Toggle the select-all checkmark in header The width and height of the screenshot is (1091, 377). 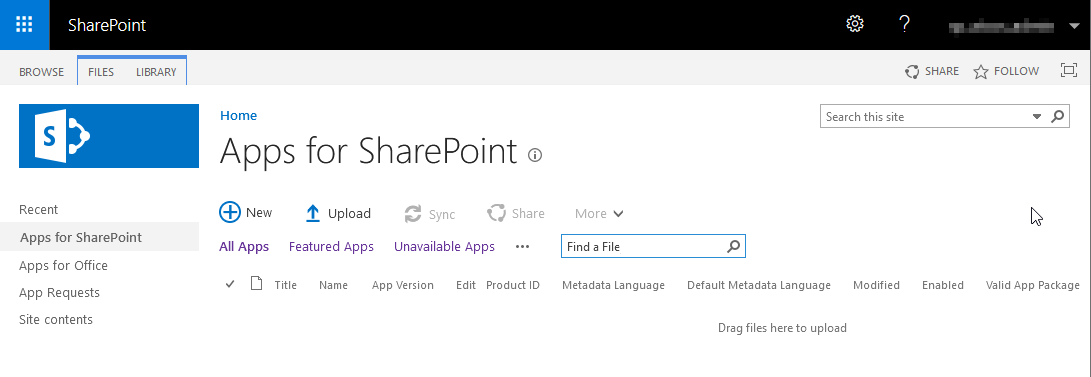click(x=230, y=284)
